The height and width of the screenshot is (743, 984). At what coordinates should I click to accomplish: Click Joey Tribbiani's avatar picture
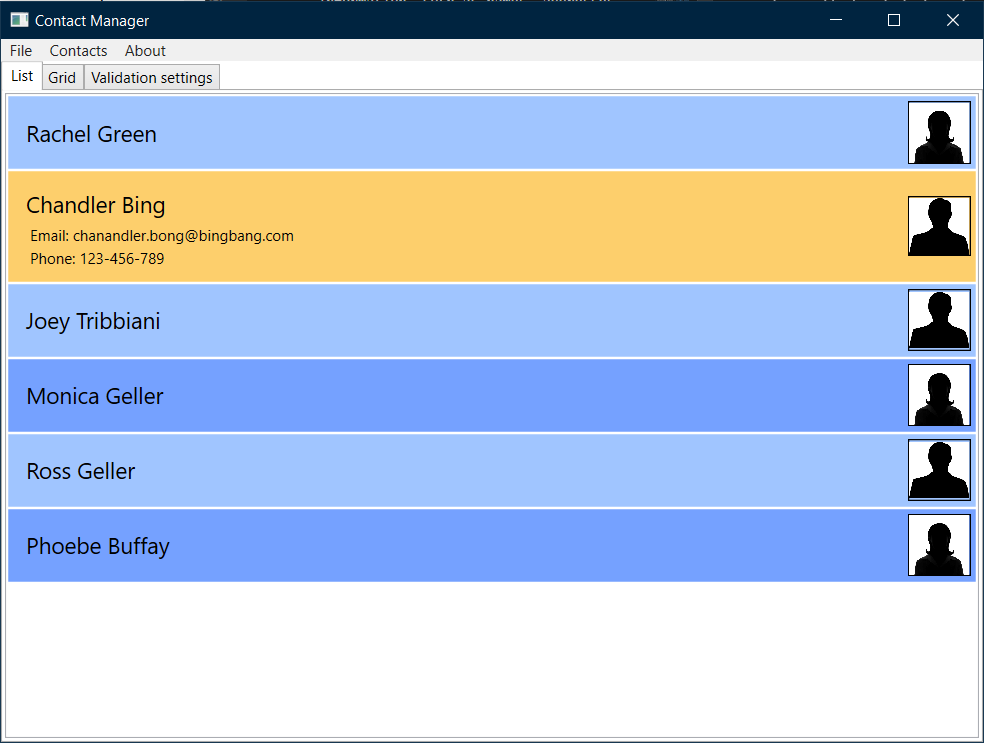tap(939, 320)
